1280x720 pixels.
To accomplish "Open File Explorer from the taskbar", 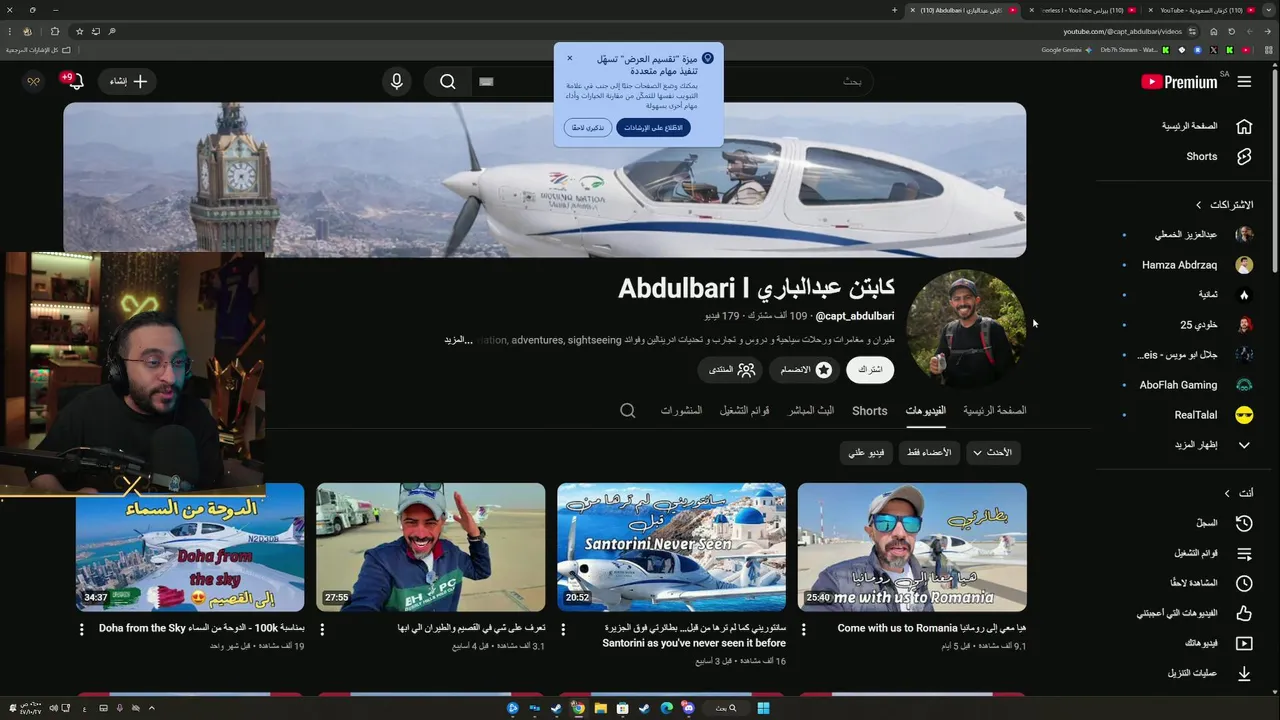I will [600, 708].
